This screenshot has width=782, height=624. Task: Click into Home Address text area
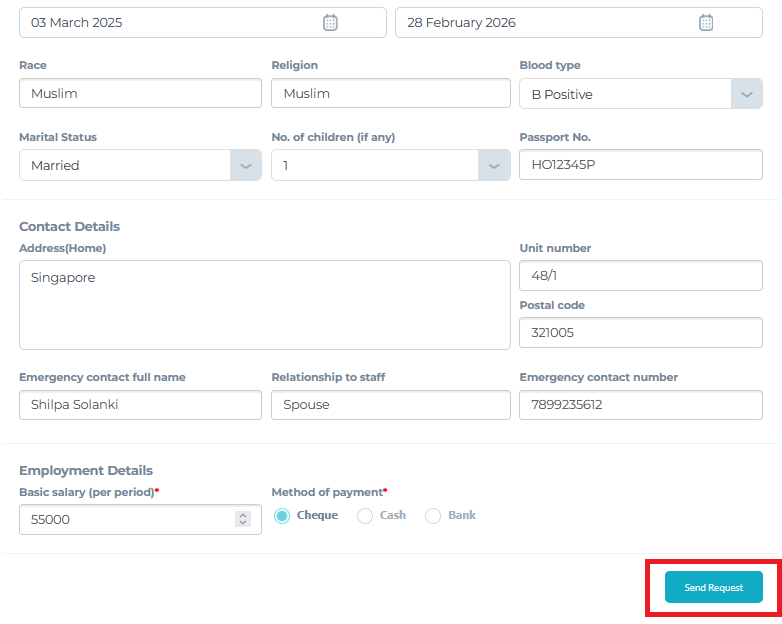264,305
